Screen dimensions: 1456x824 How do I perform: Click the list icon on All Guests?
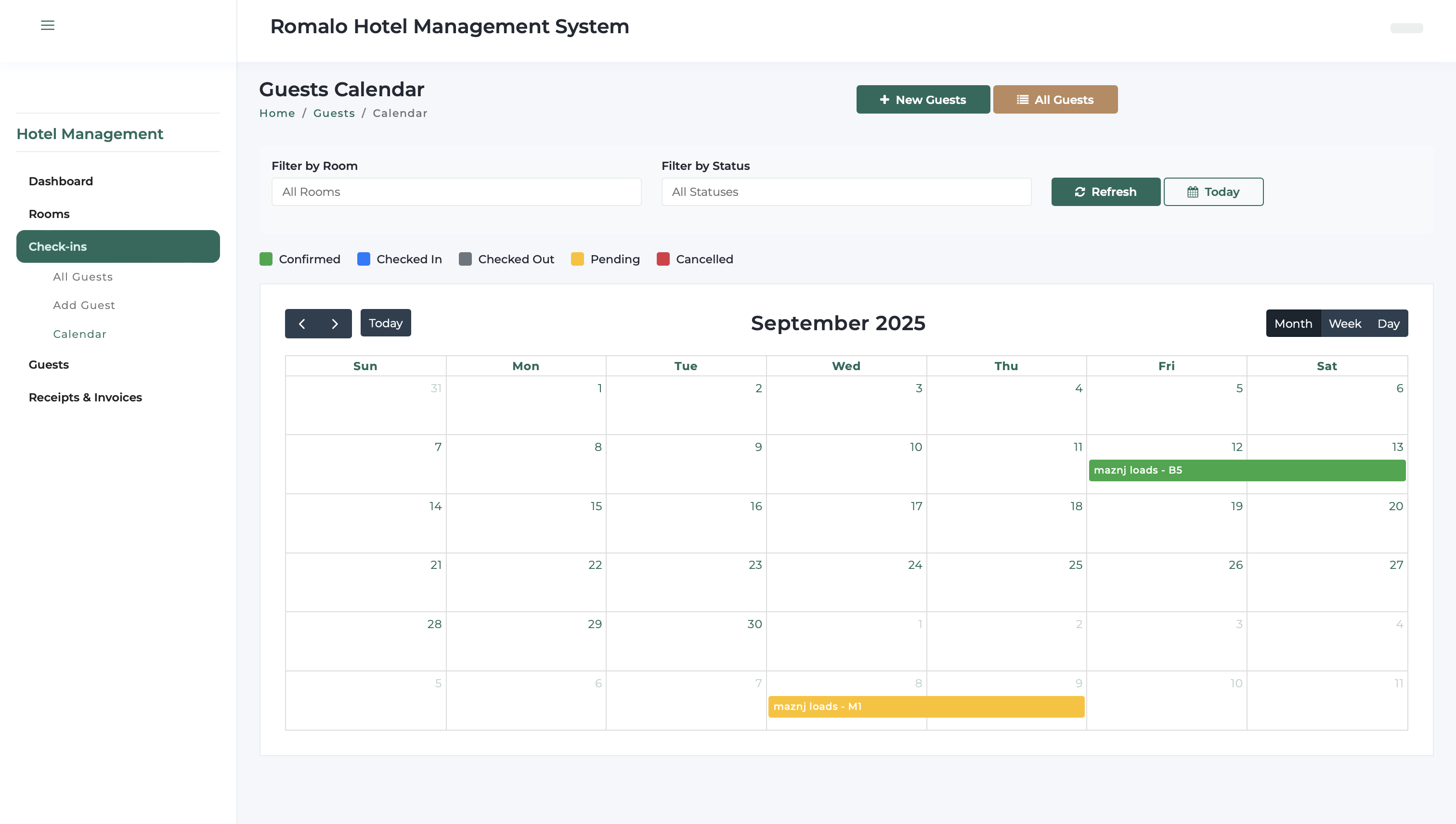coord(1022,100)
